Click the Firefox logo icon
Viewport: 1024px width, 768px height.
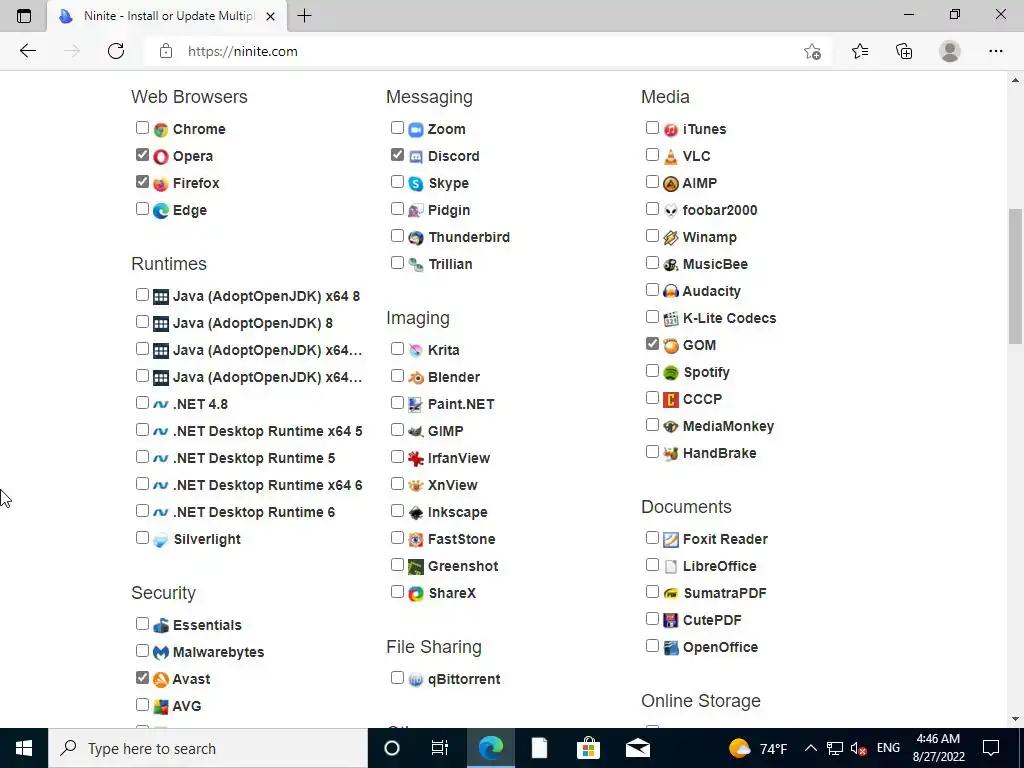[x=161, y=184]
